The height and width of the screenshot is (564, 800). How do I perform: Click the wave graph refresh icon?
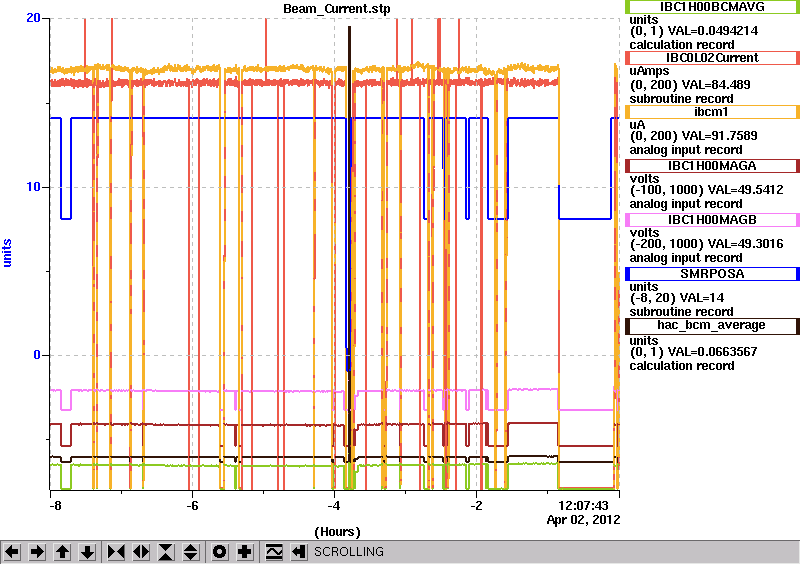click(274, 552)
